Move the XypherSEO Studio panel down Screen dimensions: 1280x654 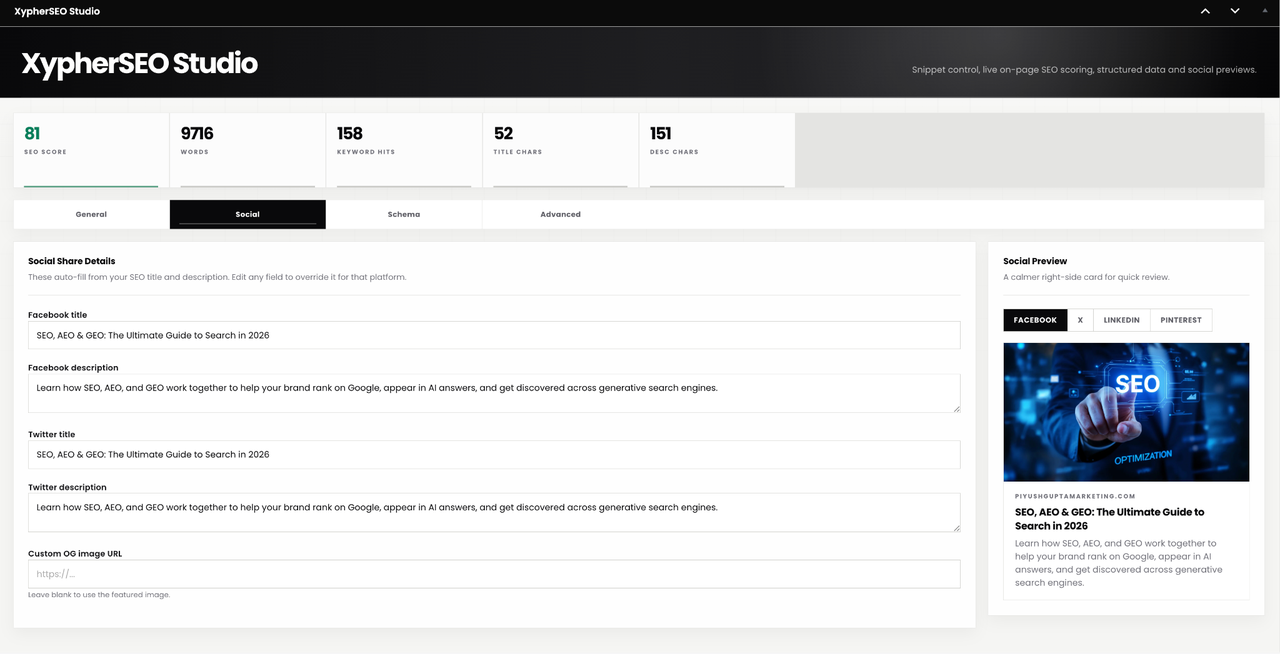(x=1235, y=11)
